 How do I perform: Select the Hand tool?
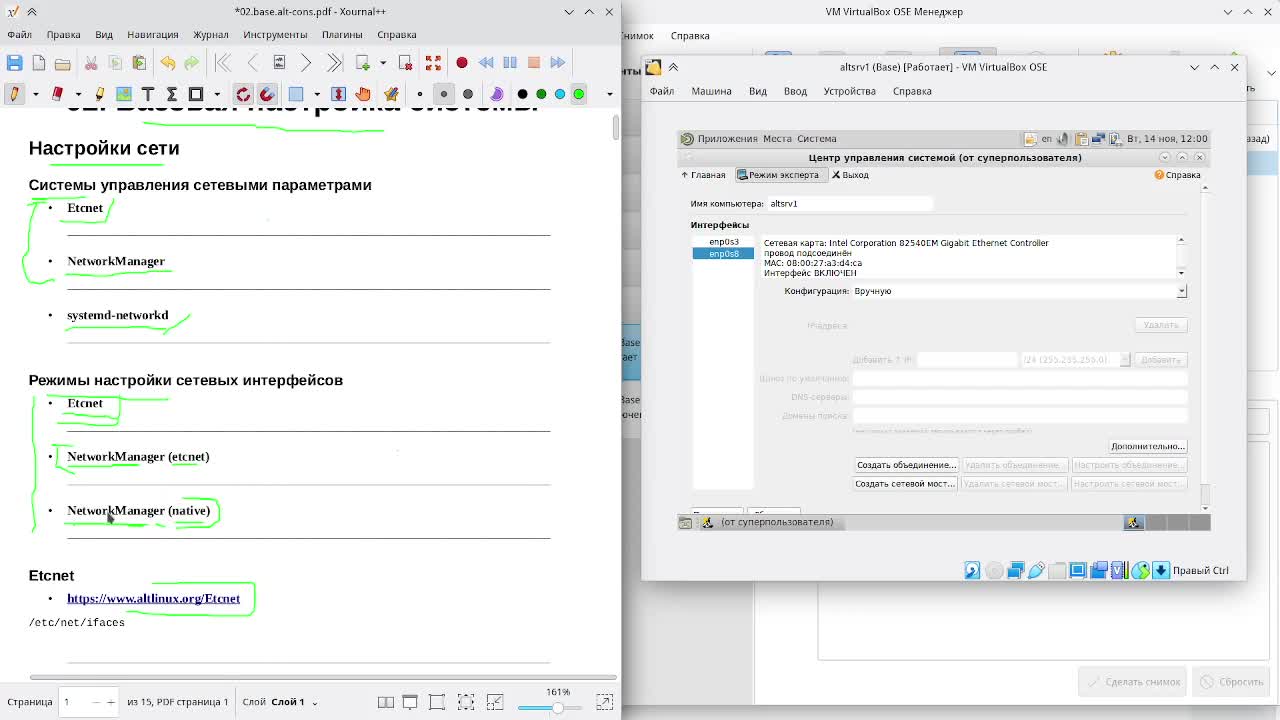point(363,94)
